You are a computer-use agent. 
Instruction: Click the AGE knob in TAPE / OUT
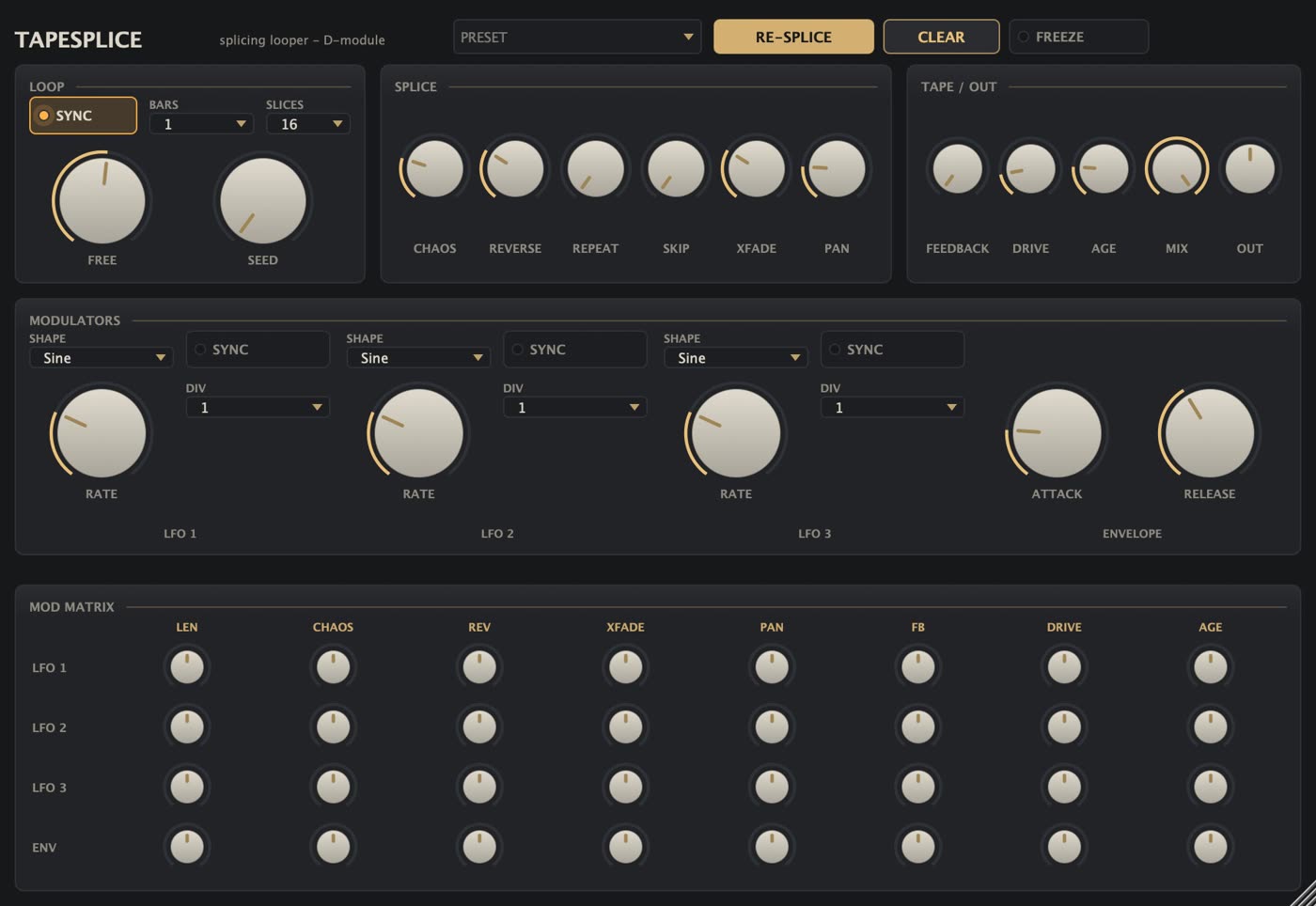click(x=1104, y=169)
